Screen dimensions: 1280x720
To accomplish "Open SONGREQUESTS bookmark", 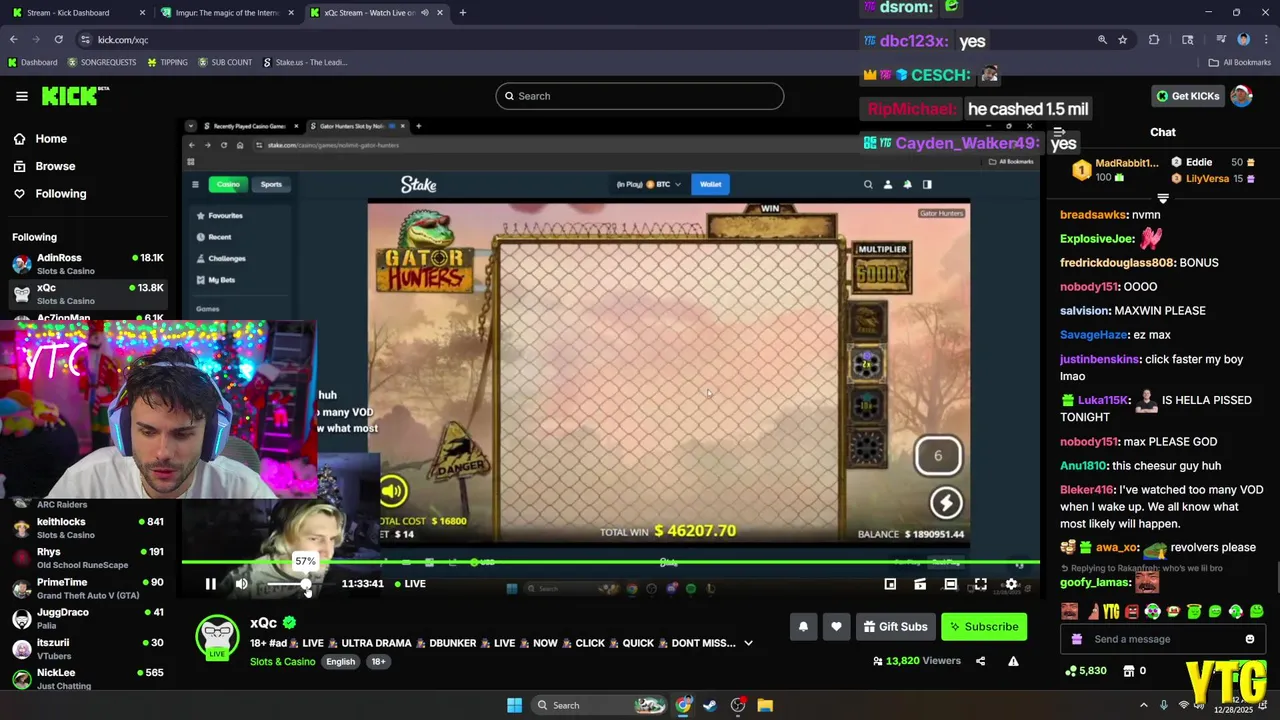I will [102, 62].
